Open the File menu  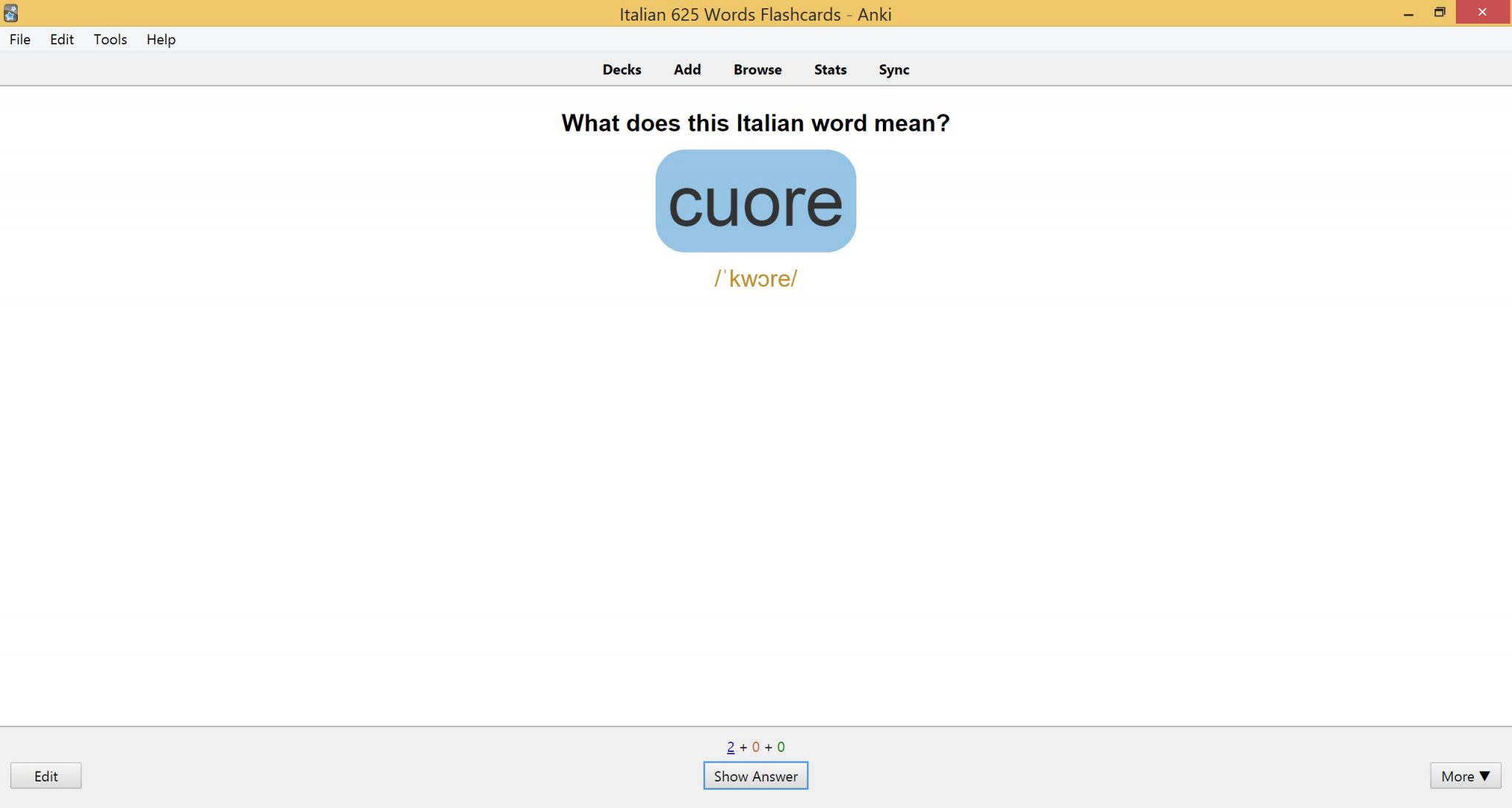click(19, 39)
